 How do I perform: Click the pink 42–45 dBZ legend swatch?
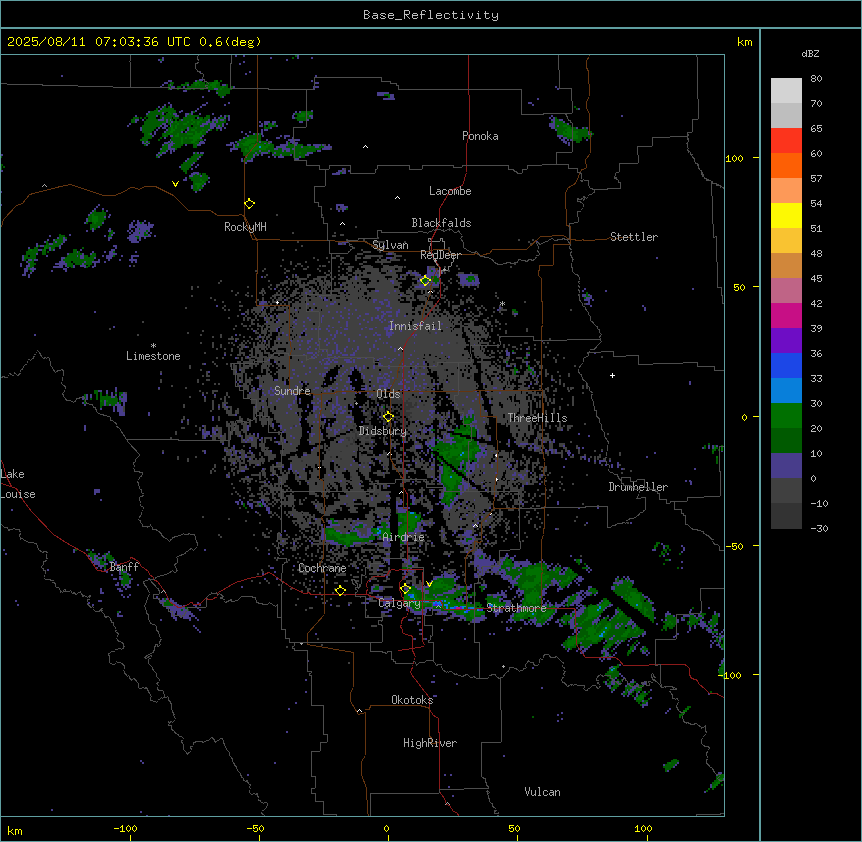[x=786, y=291]
